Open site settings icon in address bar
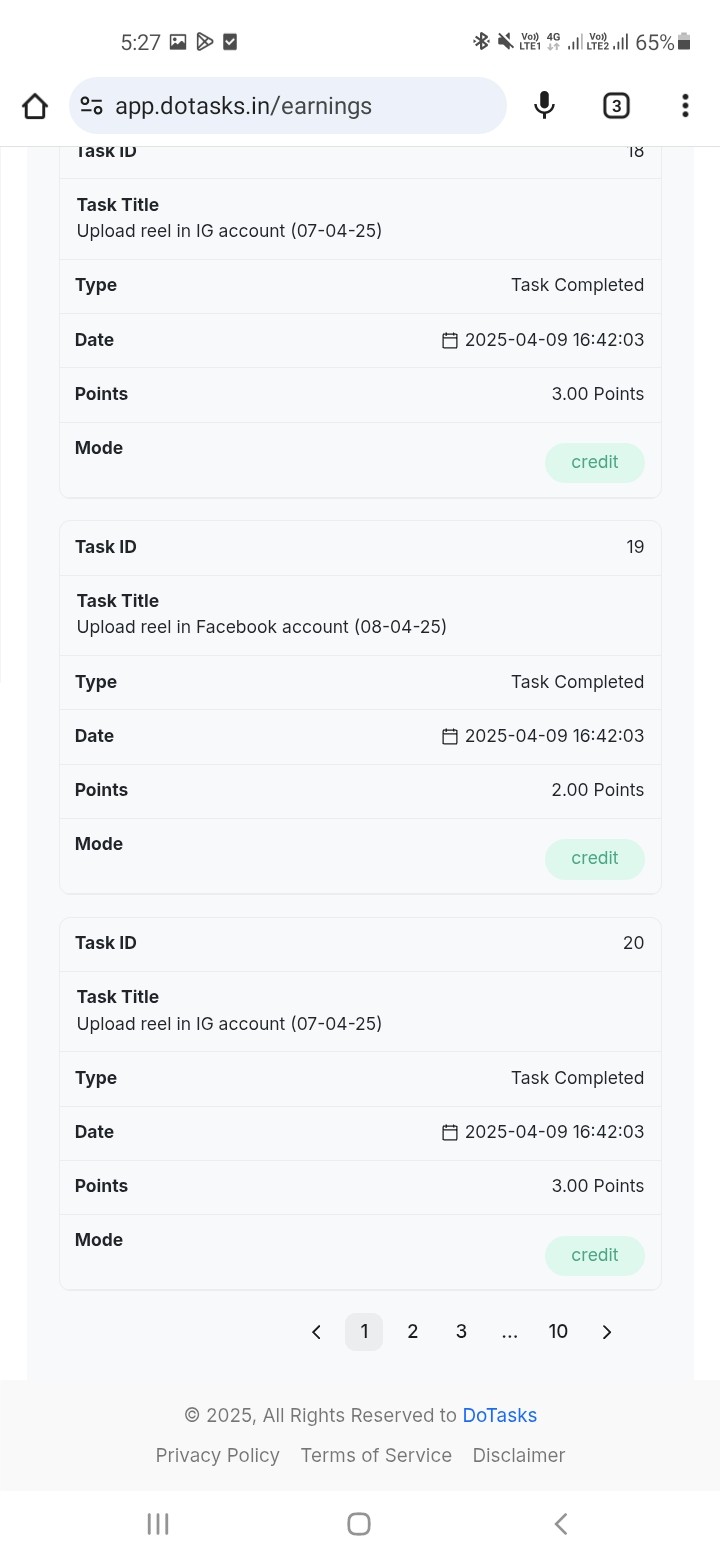The height and width of the screenshot is (1560, 720). click(91, 106)
